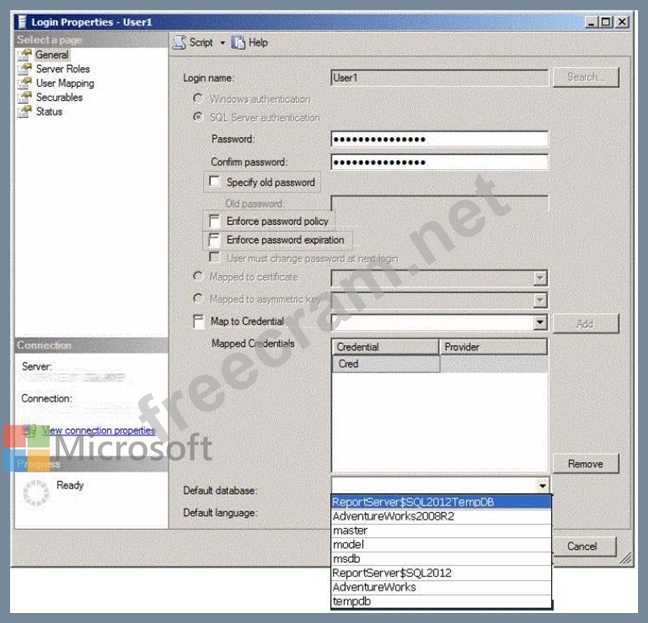Click the Password field
648x623 pixels.
point(440,139)
